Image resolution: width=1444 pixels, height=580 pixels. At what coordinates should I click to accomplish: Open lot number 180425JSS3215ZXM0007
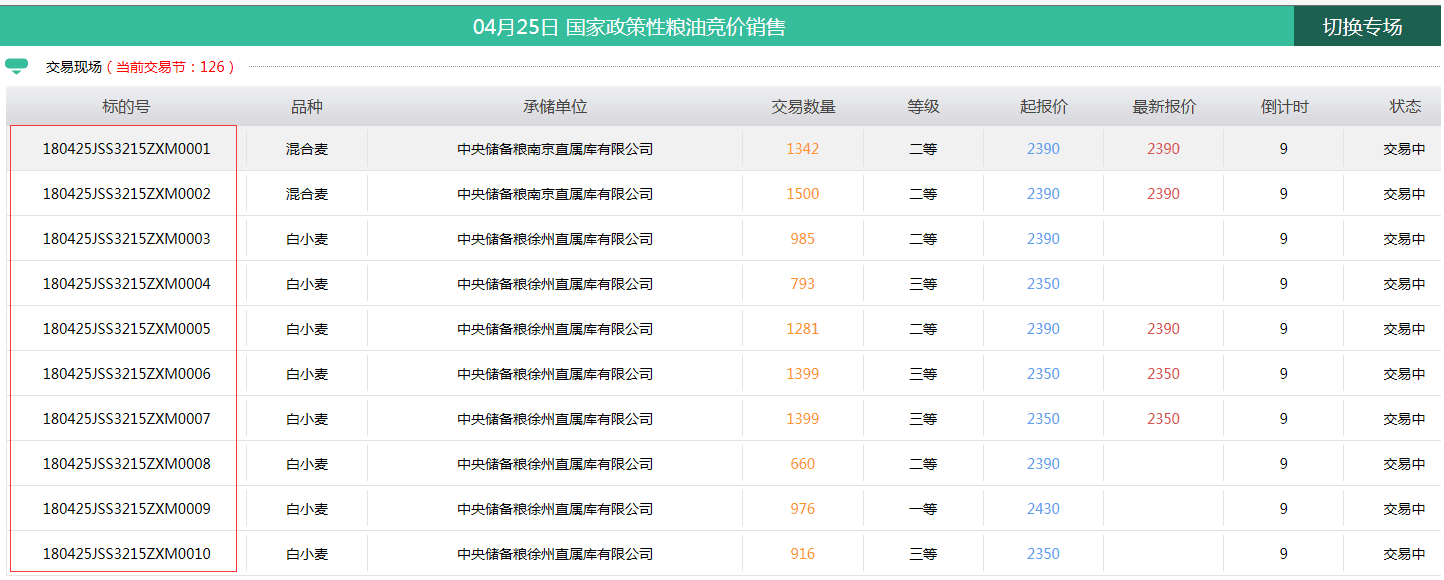click(x=126, y=419)
